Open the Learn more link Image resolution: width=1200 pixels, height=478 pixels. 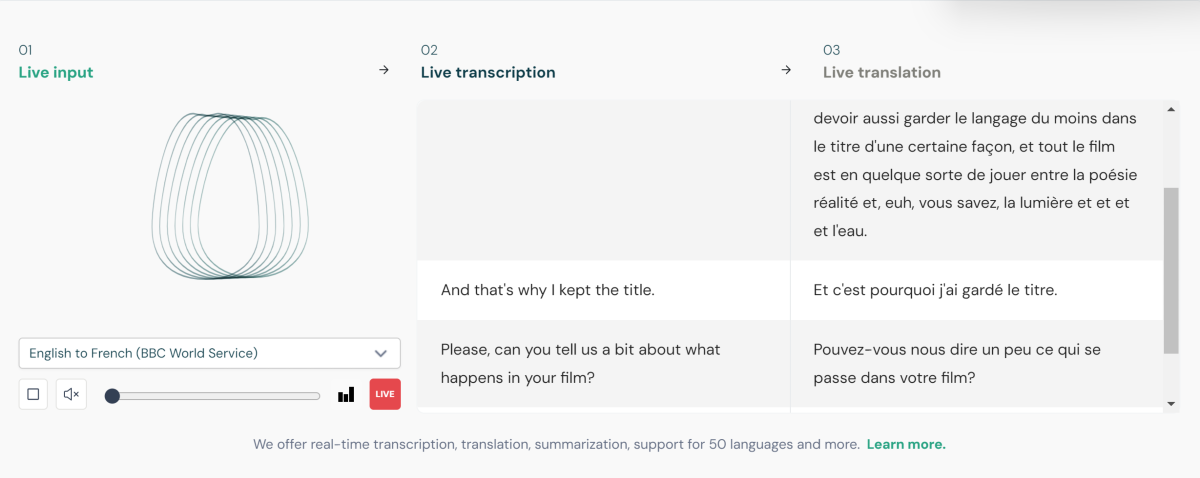[906, 444]
